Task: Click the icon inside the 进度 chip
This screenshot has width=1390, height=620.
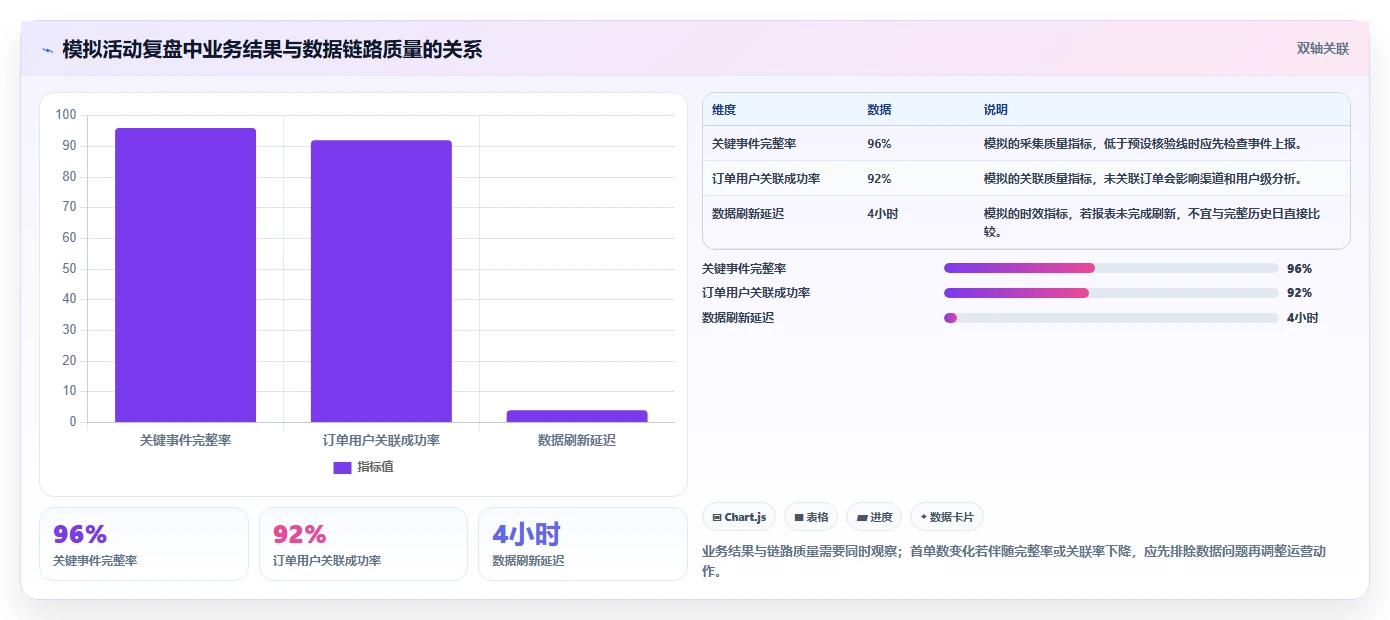Action: [x=862, y=518]
